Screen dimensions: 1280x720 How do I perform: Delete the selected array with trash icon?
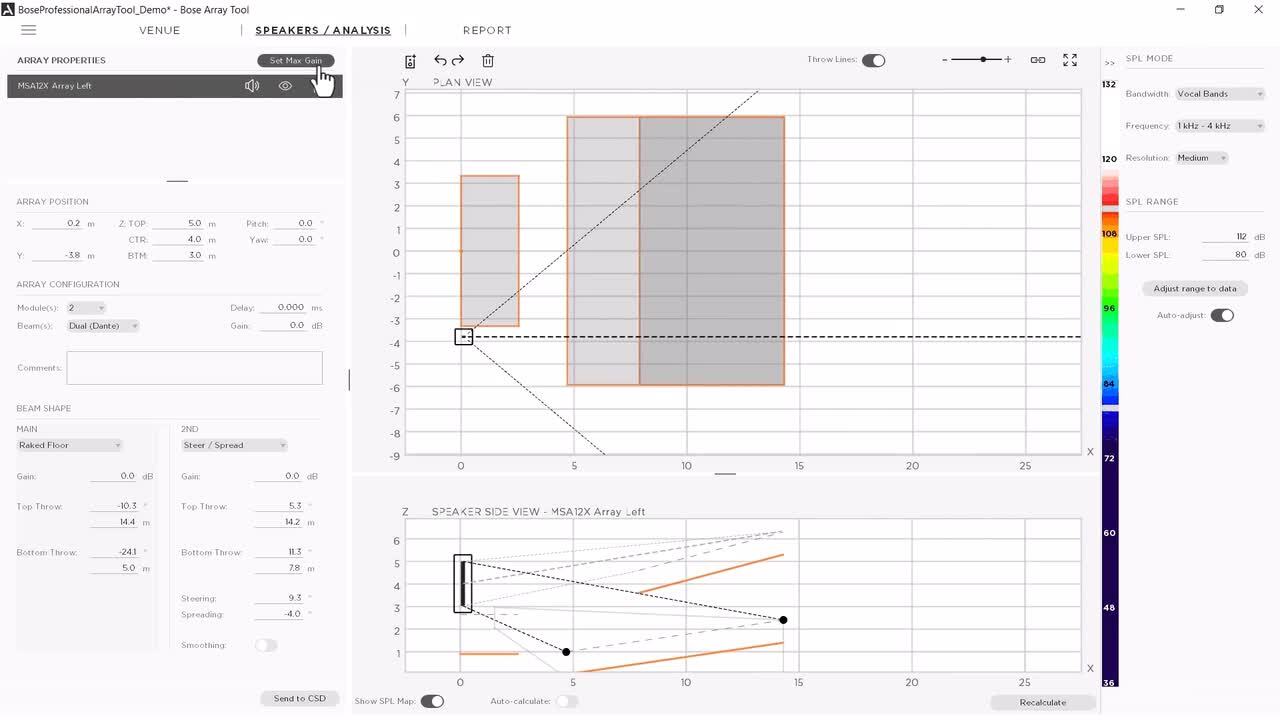[488, 61]
